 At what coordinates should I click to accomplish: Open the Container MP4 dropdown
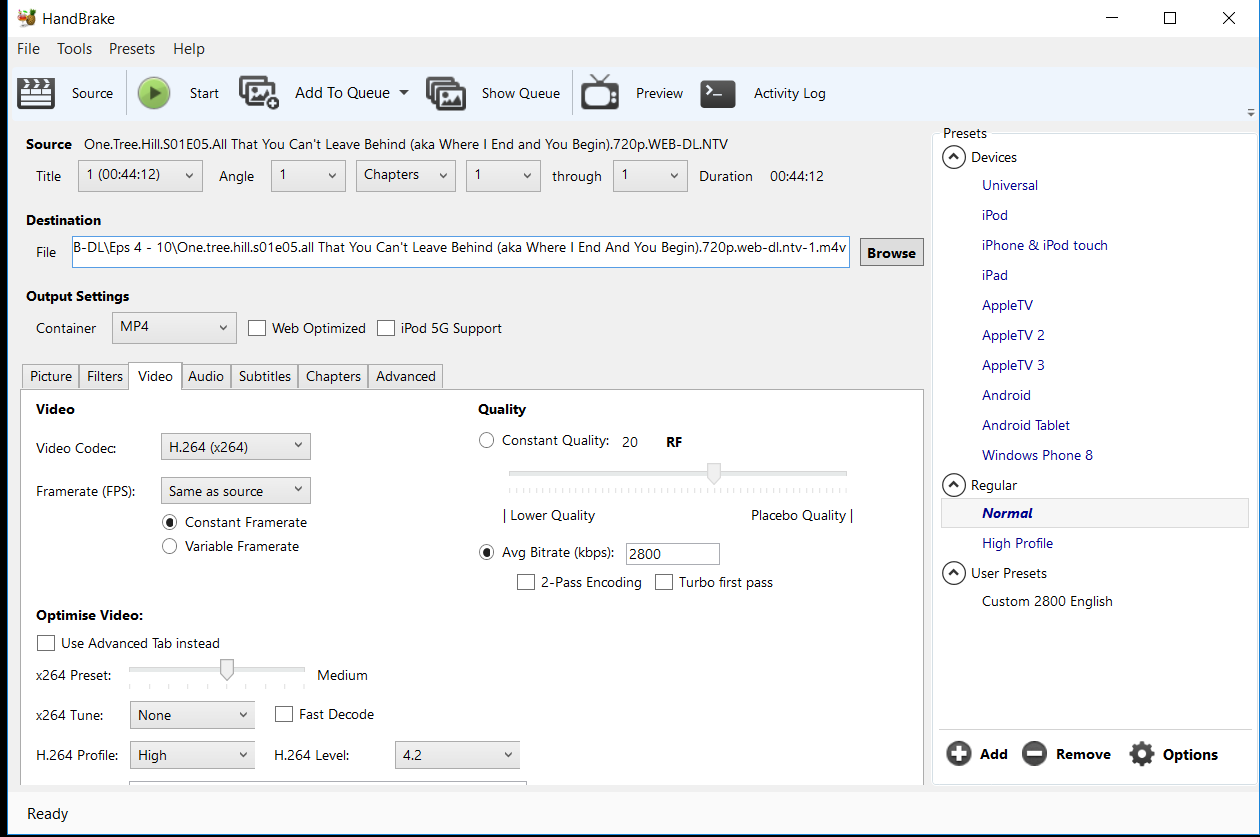pyautogui.click(x=174, y=327)
